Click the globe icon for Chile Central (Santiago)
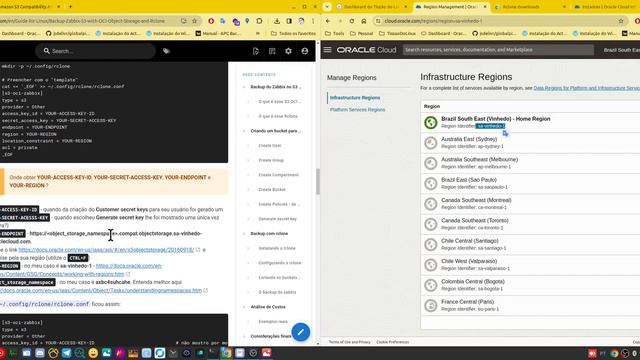 tap(431, 244)
